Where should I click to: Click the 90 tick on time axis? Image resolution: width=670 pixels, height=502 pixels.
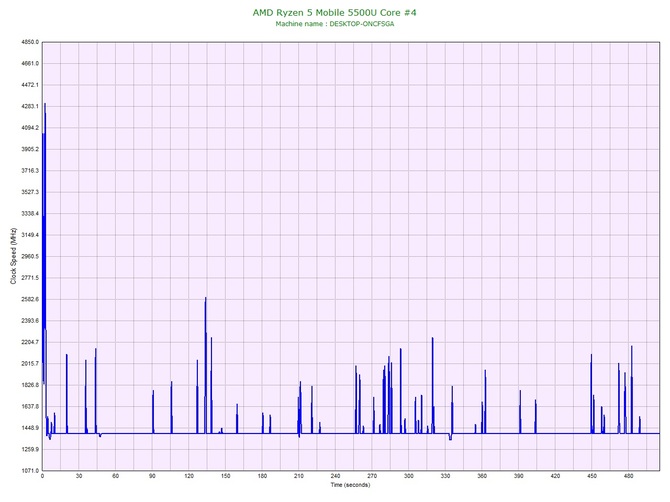point(152,476)
